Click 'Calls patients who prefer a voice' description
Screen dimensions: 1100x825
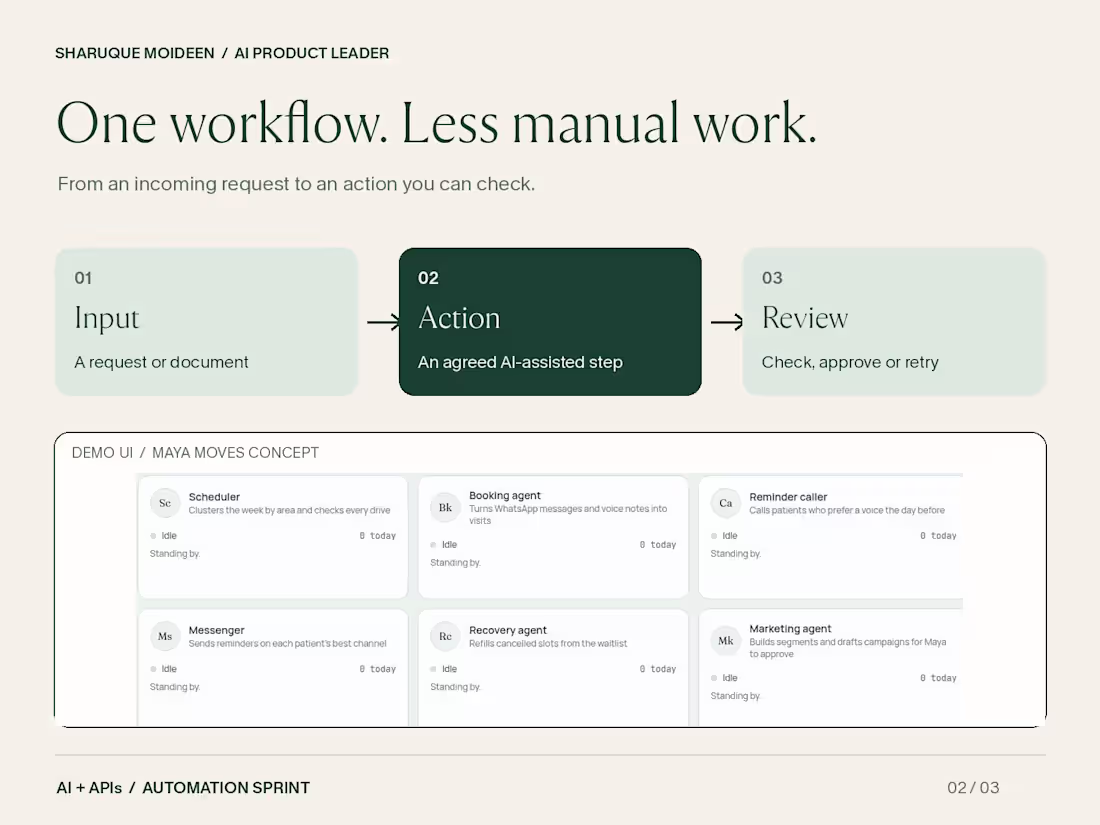click(x=847, y=510)
